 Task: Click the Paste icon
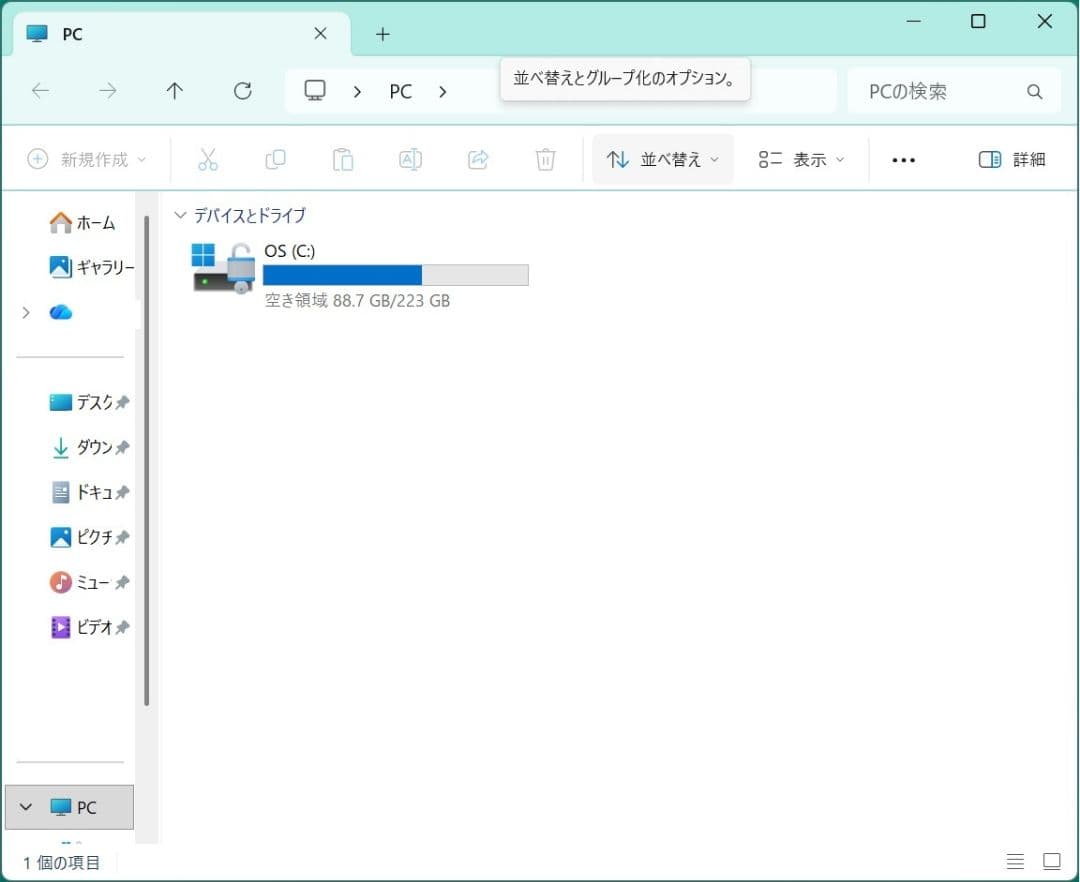tap(342, 159)
